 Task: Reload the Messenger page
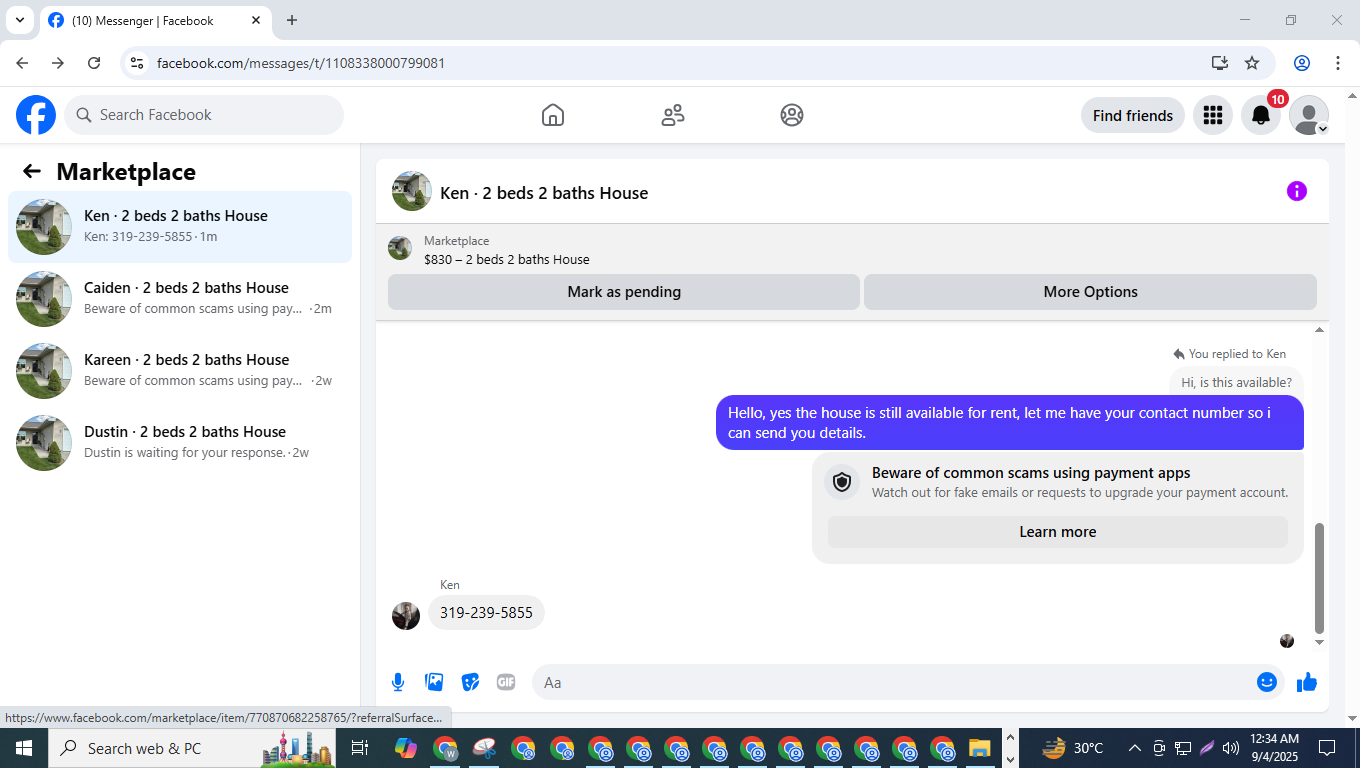94,63
